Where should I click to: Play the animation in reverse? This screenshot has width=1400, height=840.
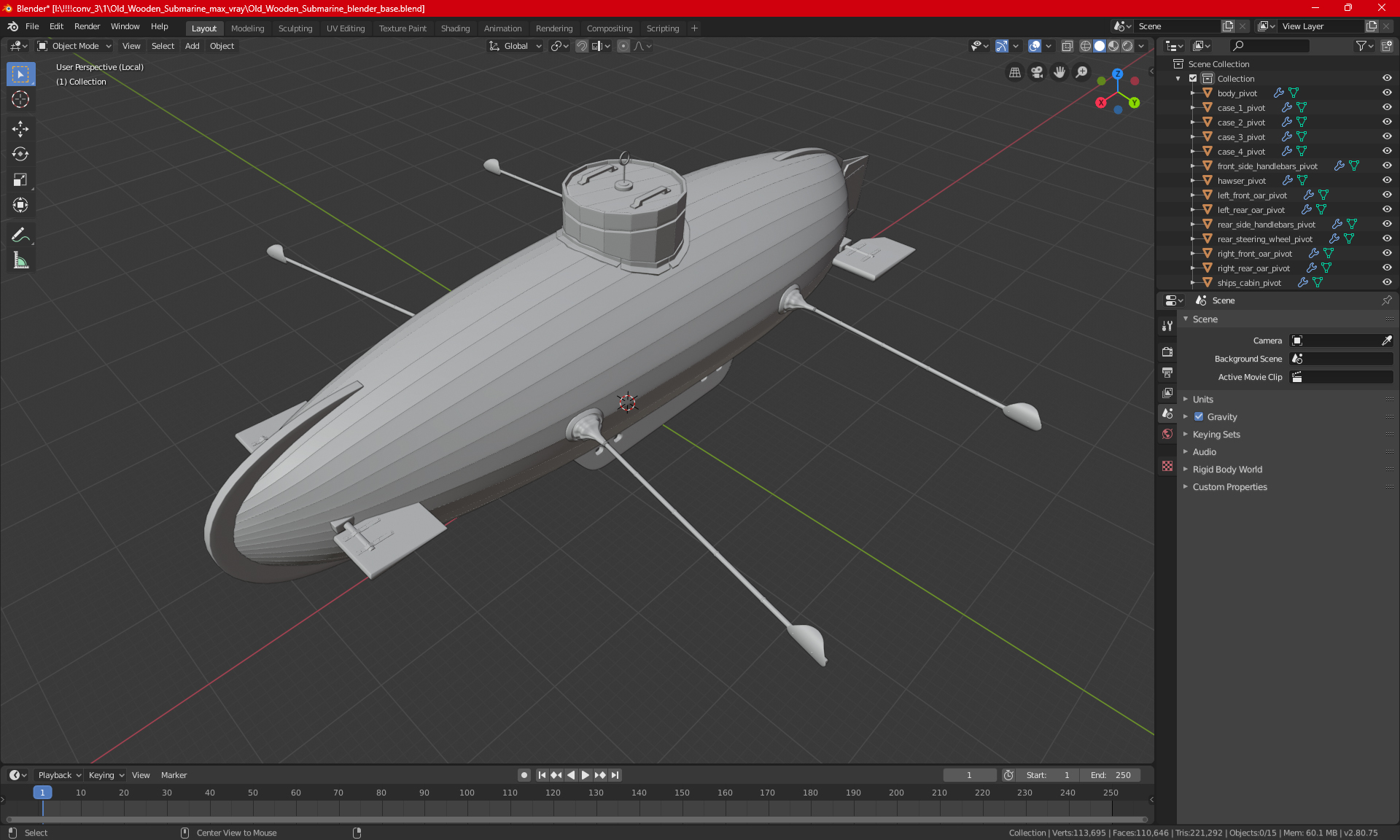pyautogui.click(x=571, y=775)
